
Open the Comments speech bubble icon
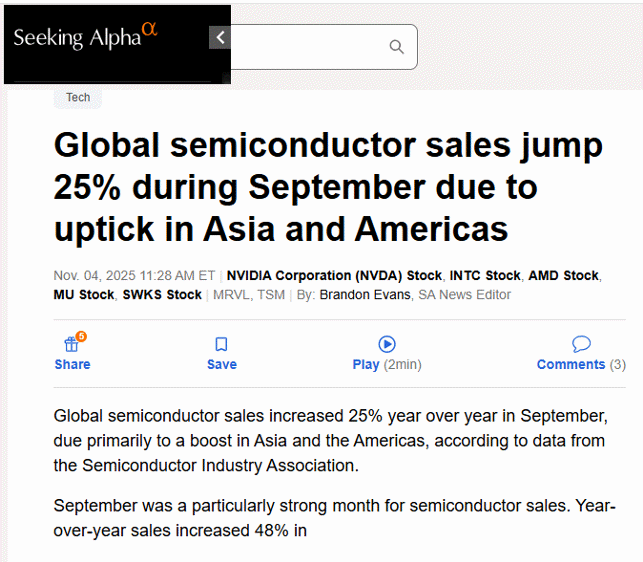click(581, 344)
